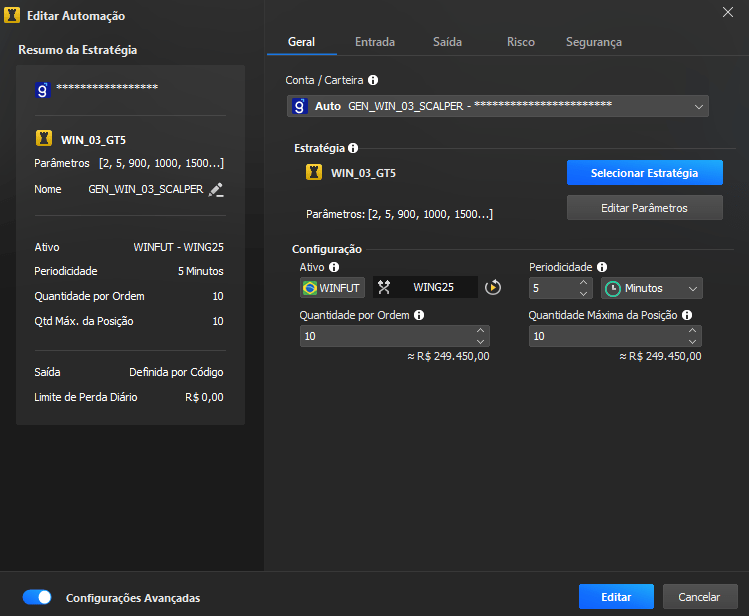Image resolution: width=749 pixels, height=616 pixels.
Task: Click the info icon next to Estratégia
Action: tap(353, 147)
